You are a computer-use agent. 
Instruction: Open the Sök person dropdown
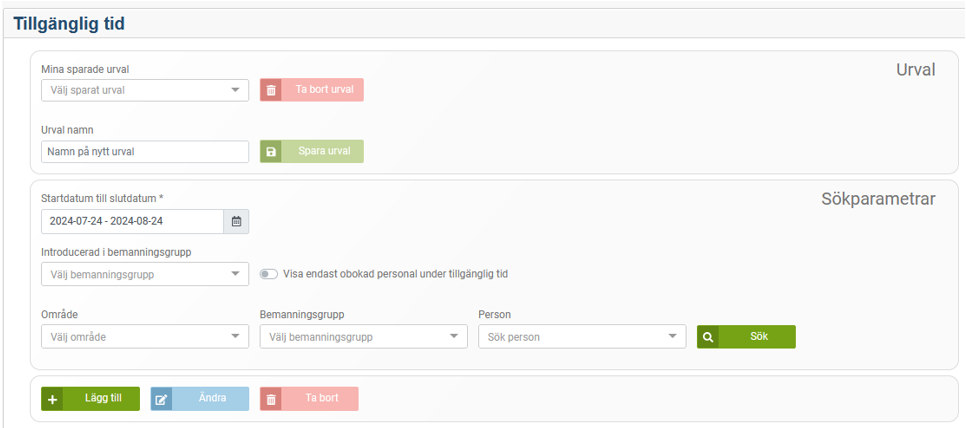click(582, 337)
